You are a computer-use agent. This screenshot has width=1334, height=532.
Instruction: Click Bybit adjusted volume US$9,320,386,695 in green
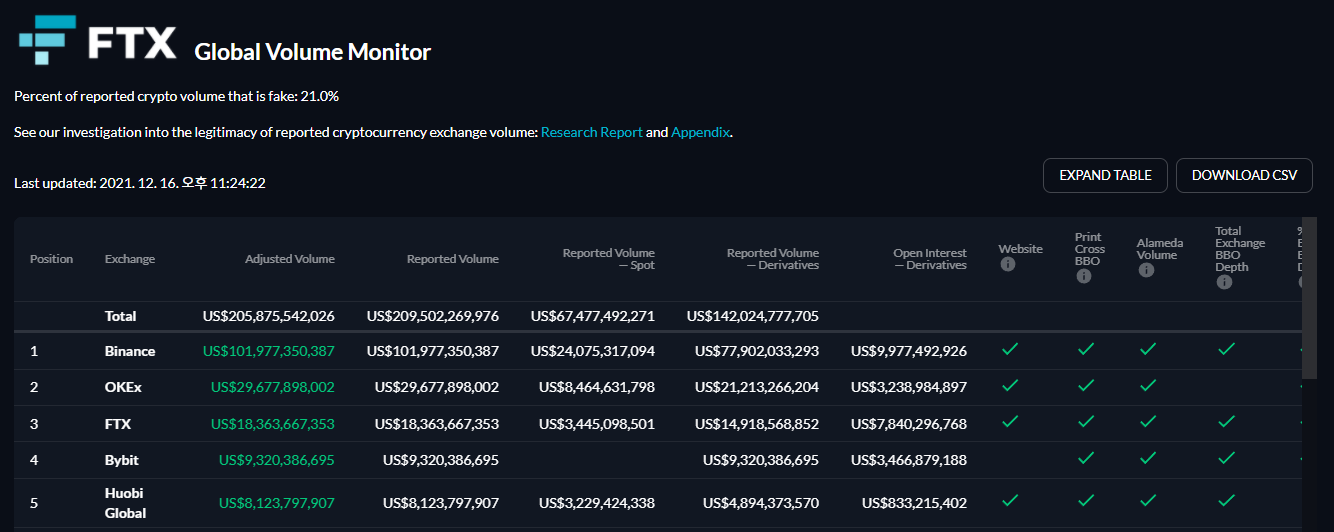(x=277, y=460)
